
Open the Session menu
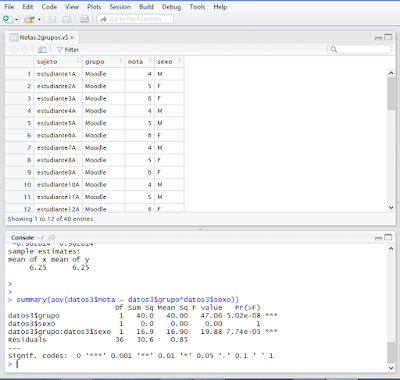120,7
